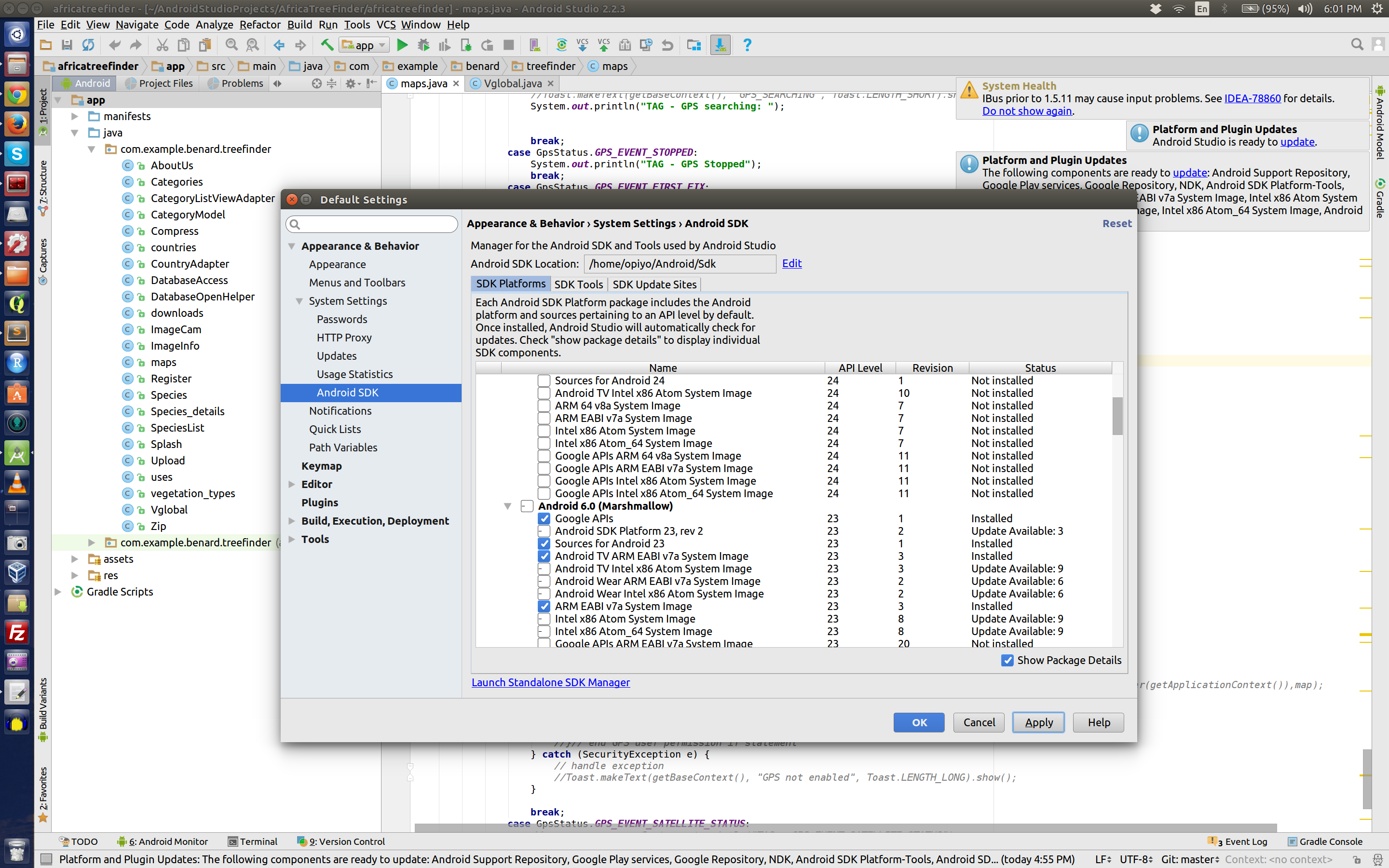Uncheck Show Package Details checkbox
Screen dimensions: 1389x868
(x=1008, y=660)
